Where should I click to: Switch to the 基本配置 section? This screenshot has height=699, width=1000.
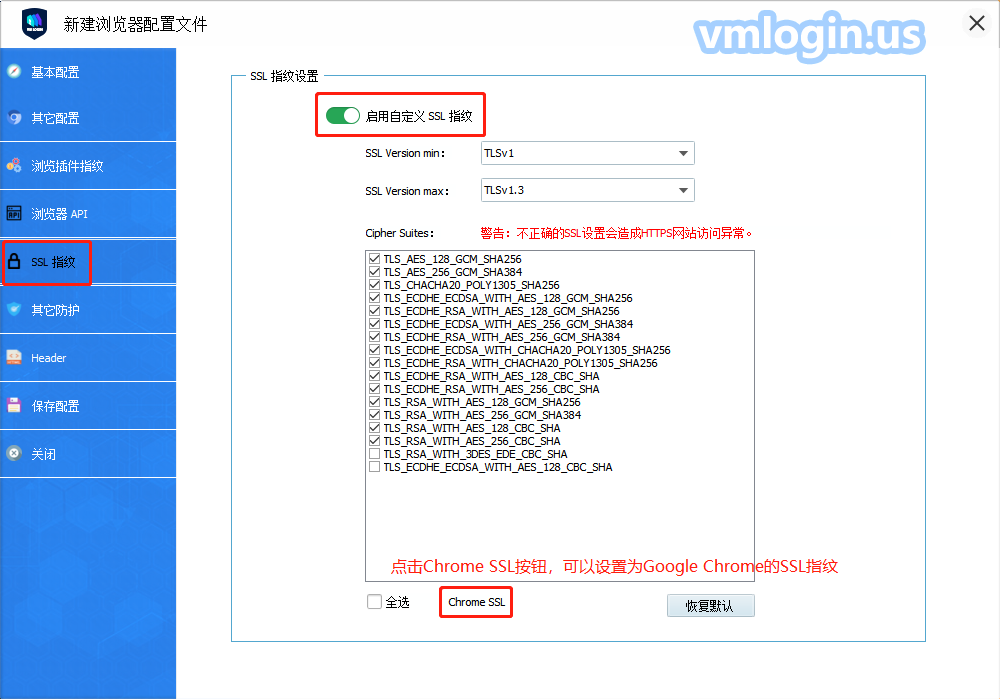click(55, 72)
